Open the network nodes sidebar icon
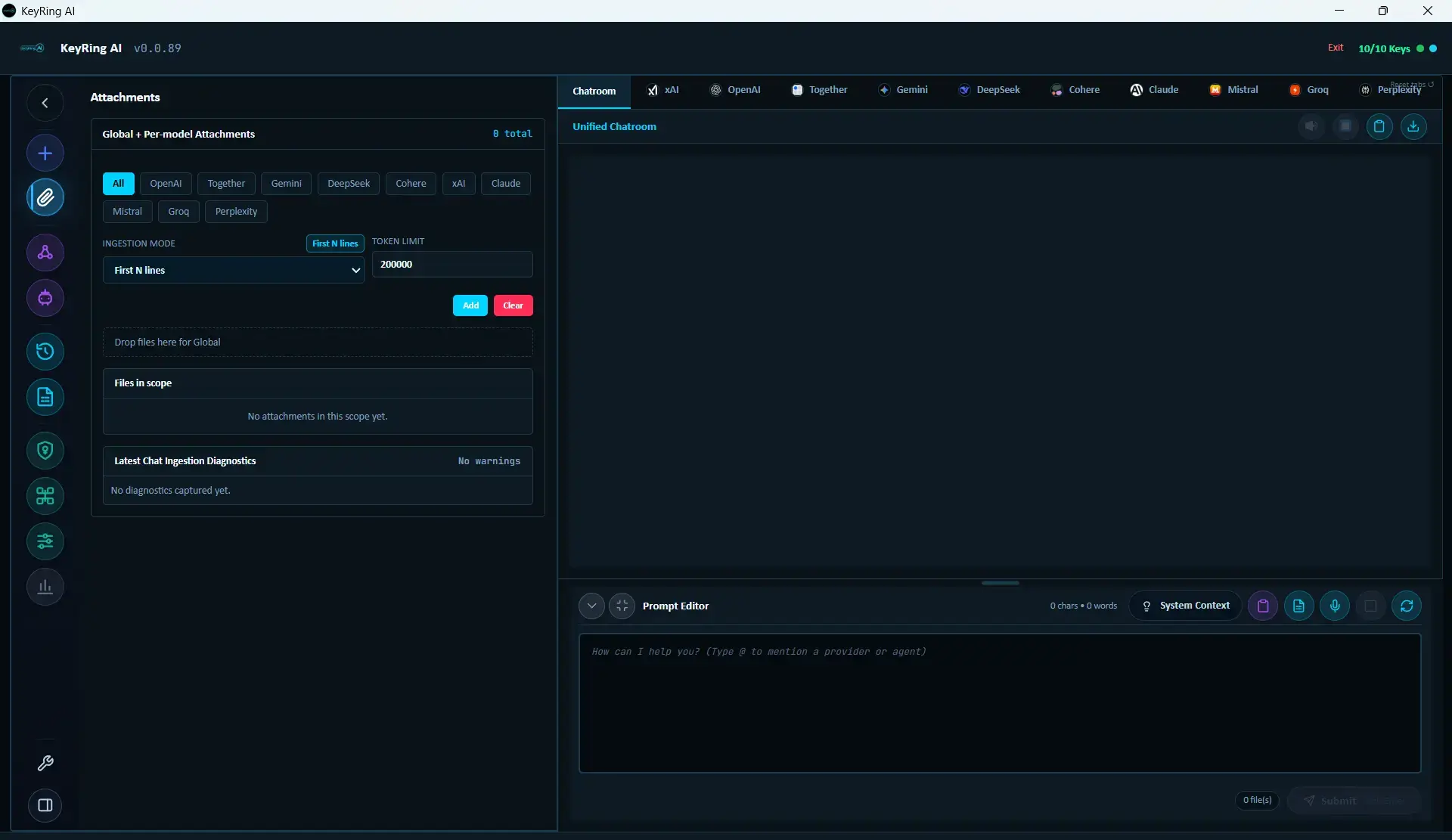 click(45, 253)
